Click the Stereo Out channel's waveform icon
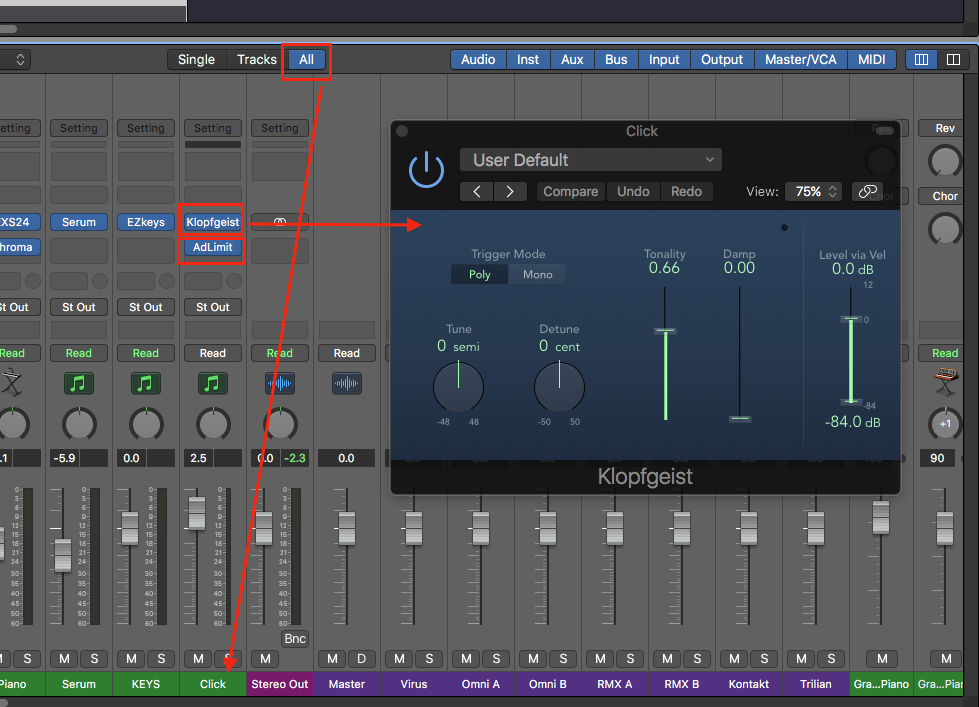This screenshot has width=979, height=707. point(280,383)
